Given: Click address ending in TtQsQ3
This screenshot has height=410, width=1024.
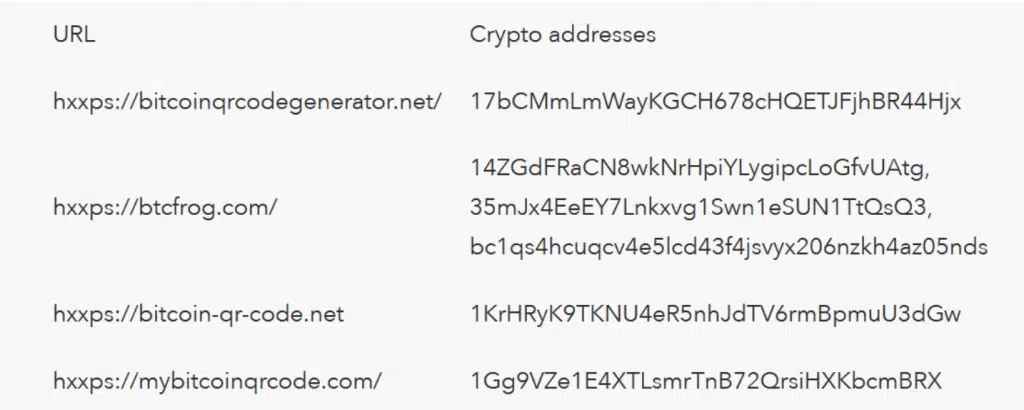Looking at the screenshot, I should click(x=698, y=208).
